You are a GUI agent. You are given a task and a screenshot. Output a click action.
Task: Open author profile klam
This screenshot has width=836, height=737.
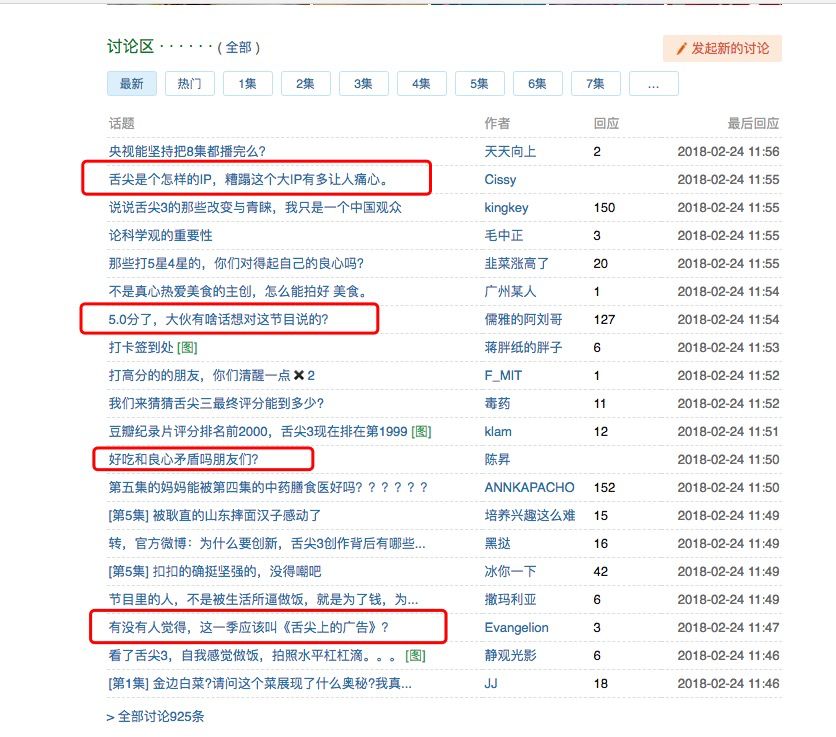click(x=498, y=431)
